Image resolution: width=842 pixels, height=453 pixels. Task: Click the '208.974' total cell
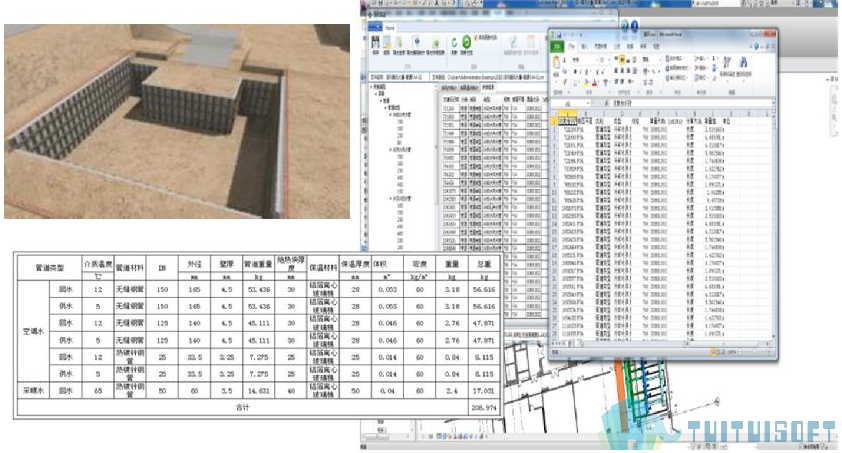(x=483, y=407)
